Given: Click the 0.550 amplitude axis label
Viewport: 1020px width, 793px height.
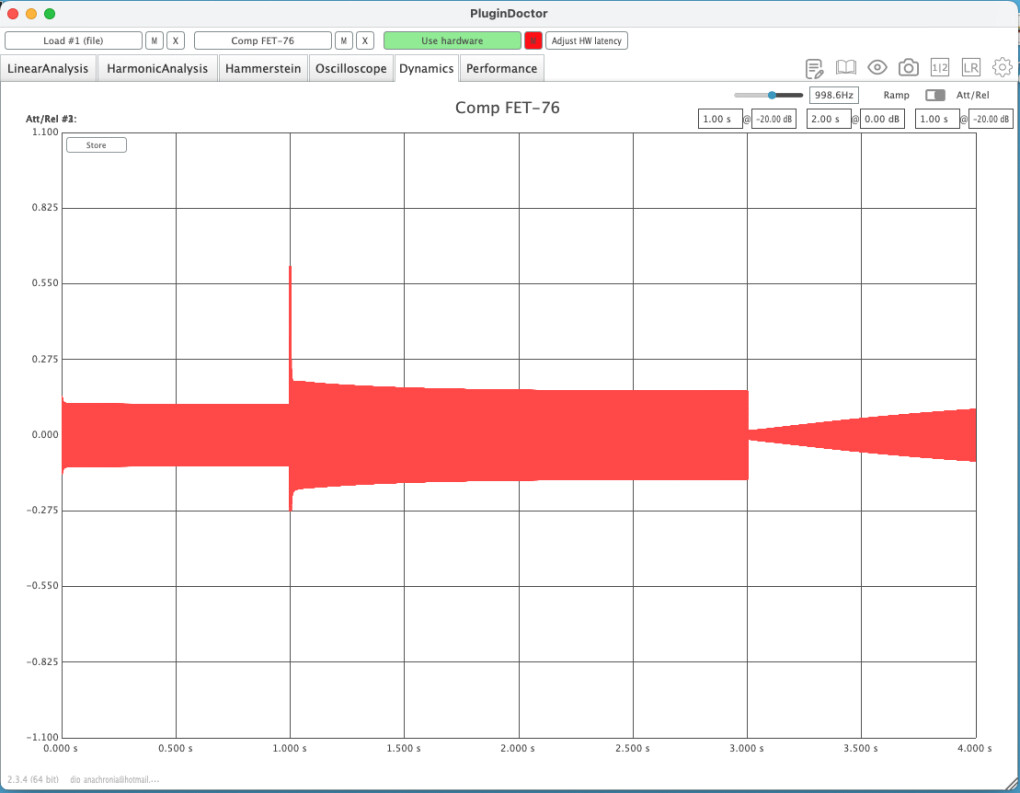Looking at the screenshot, I should click(45, 283).
